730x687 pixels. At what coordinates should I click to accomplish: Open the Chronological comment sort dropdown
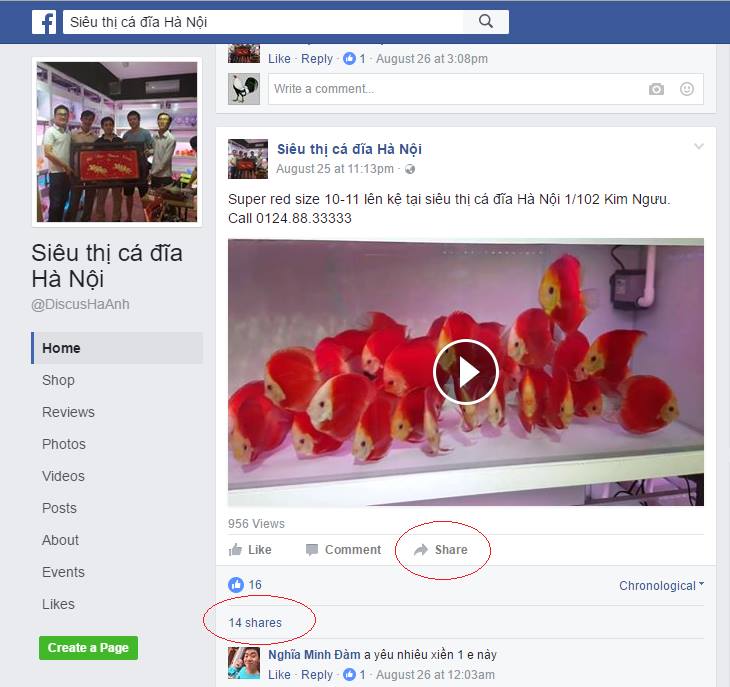[661, 586]
